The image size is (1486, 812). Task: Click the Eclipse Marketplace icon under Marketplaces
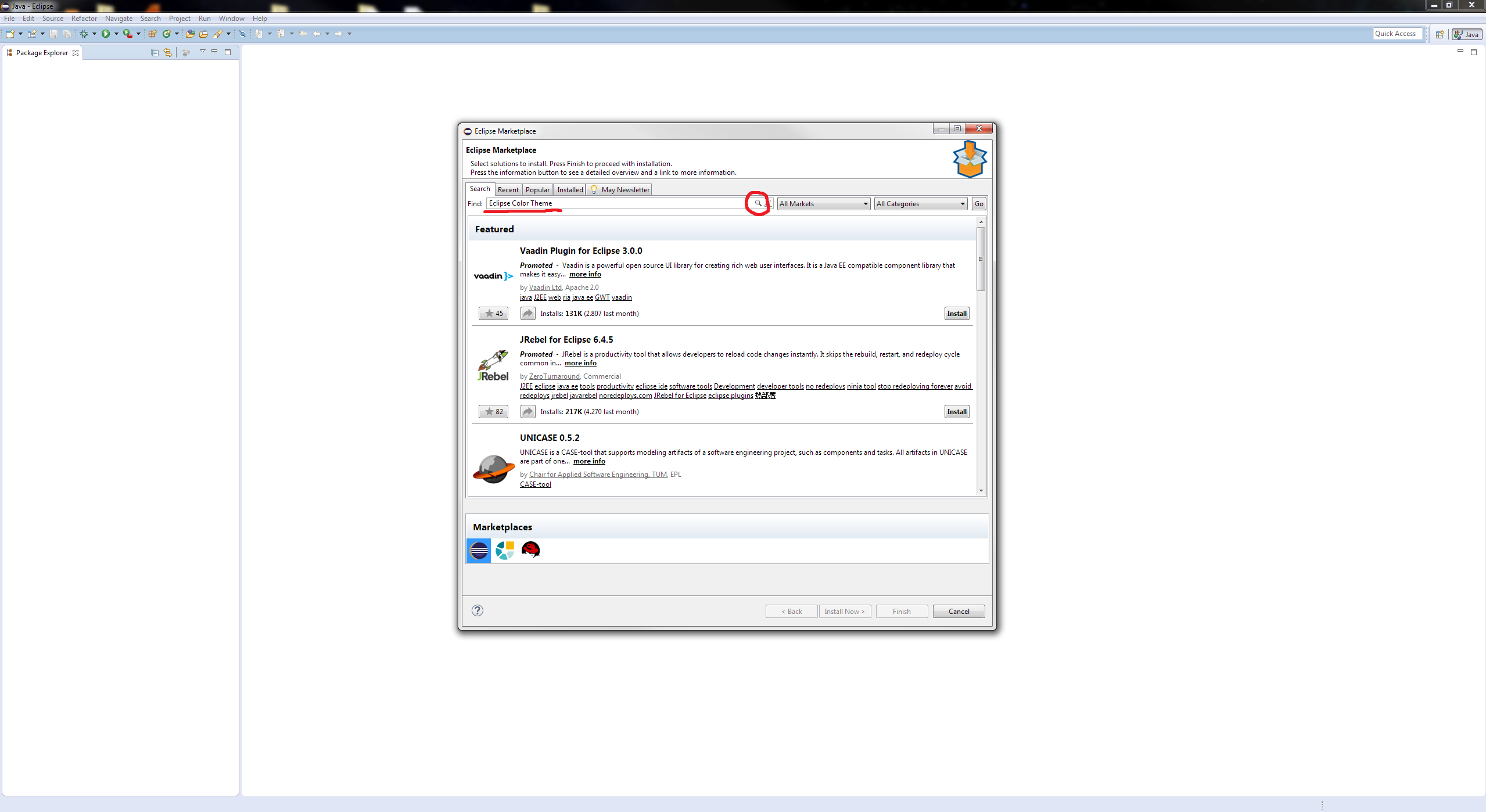tap(478, 550)
